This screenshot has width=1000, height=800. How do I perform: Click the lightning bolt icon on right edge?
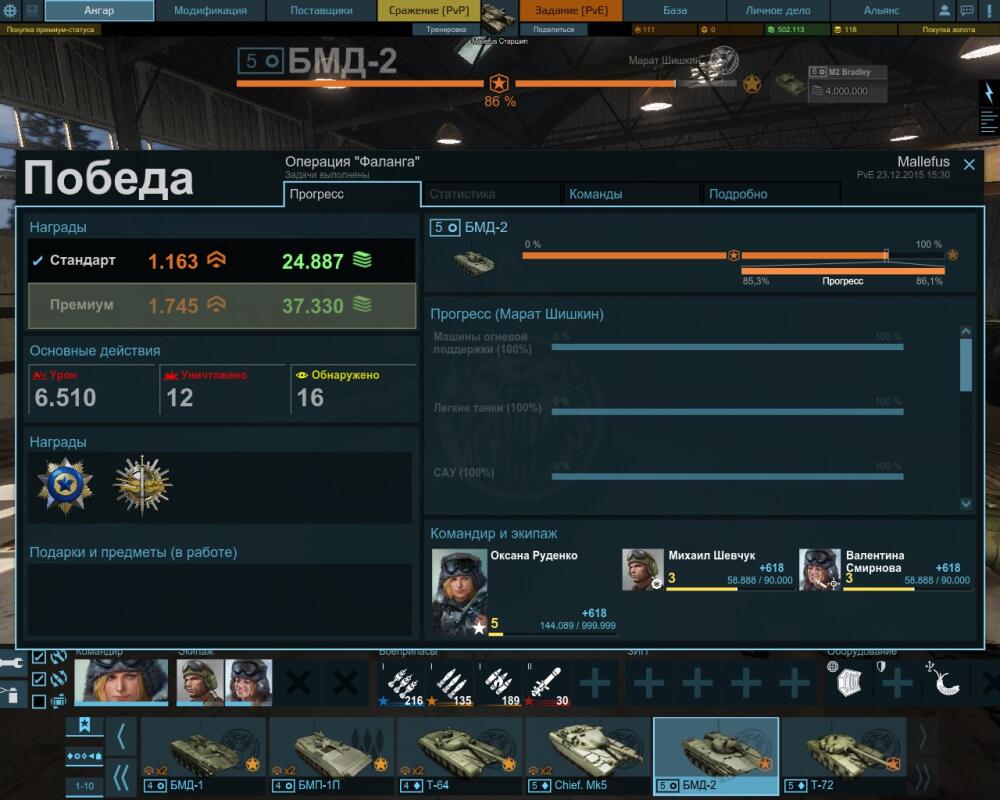(989, 93)
